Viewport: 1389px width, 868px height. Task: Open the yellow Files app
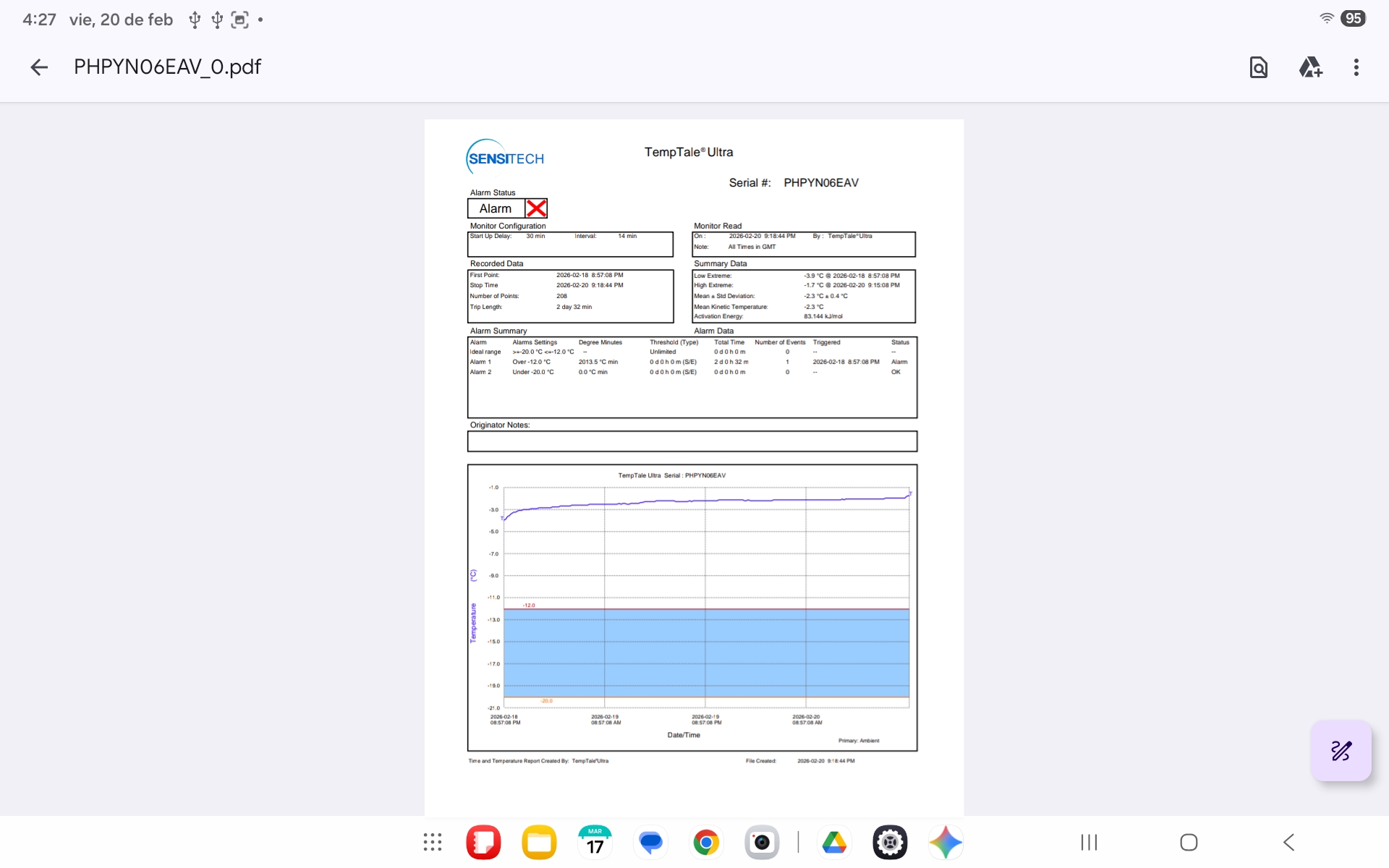tap(539, 842)
